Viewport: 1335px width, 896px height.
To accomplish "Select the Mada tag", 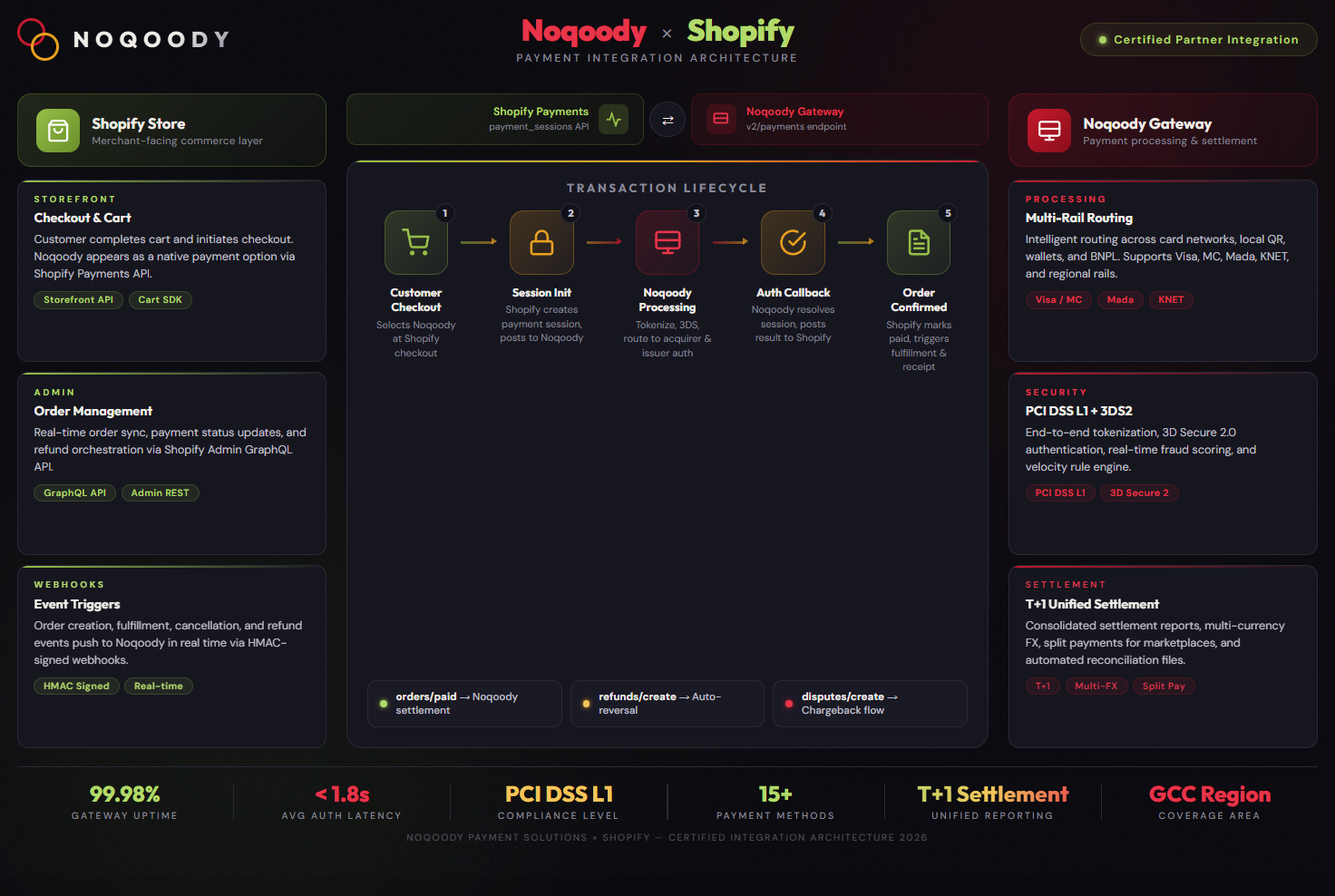I will pos(1120,300).
